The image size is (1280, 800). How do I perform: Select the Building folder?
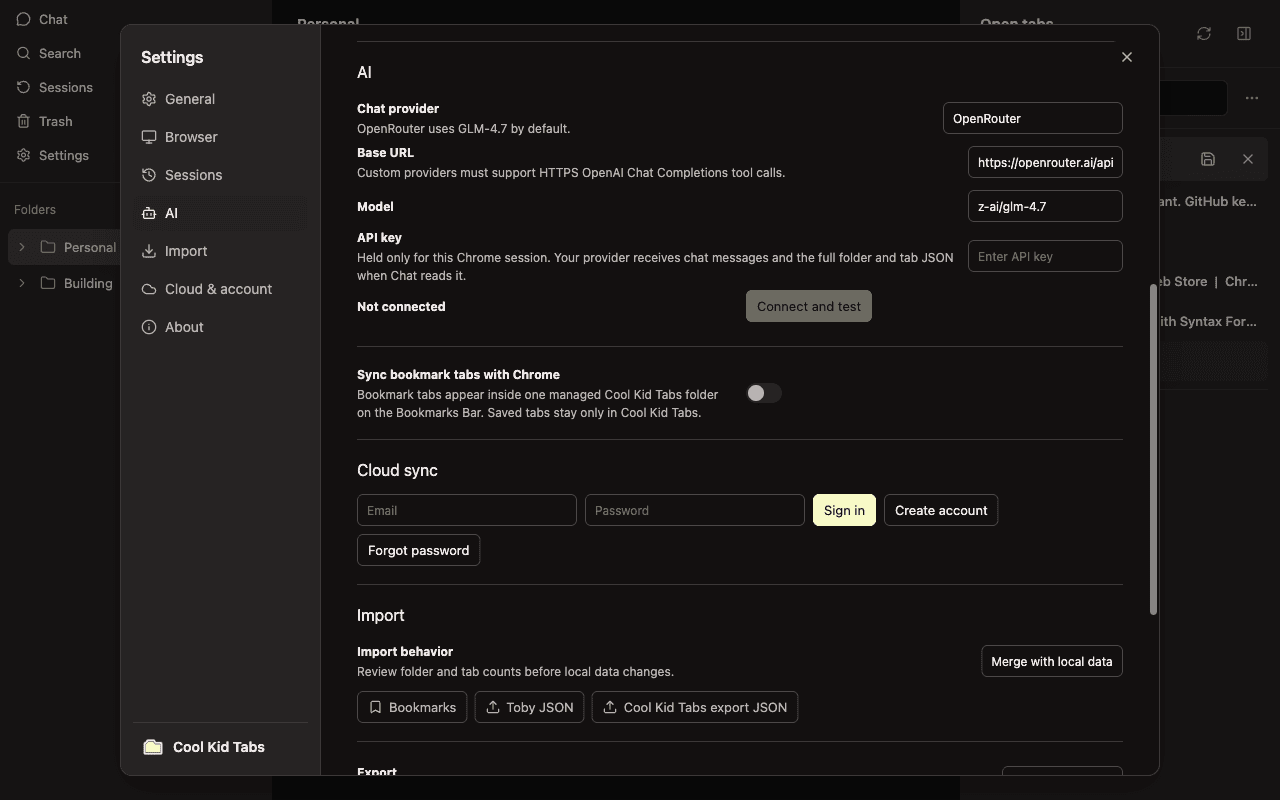click(65, 283)
